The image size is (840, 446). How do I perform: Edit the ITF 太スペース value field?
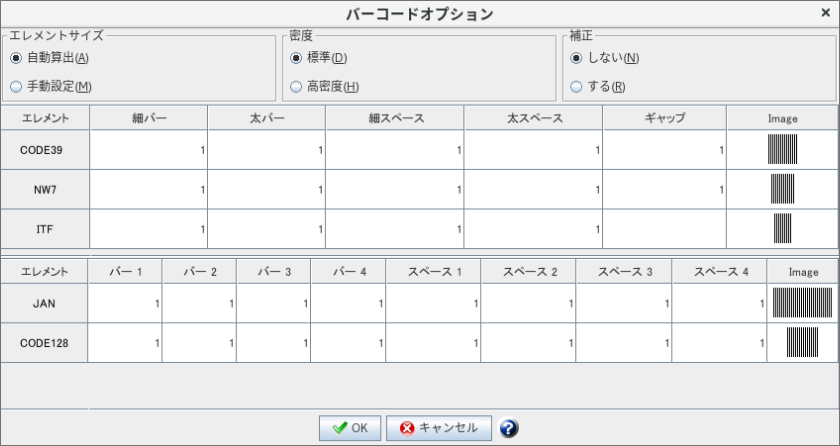(x=533, y=229)
